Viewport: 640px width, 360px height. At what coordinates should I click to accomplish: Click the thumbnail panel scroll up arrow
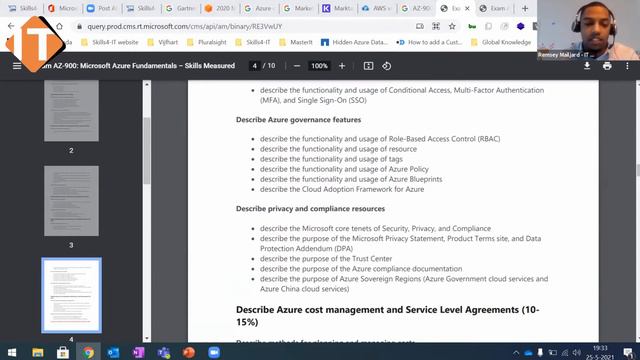click(147, 84)
